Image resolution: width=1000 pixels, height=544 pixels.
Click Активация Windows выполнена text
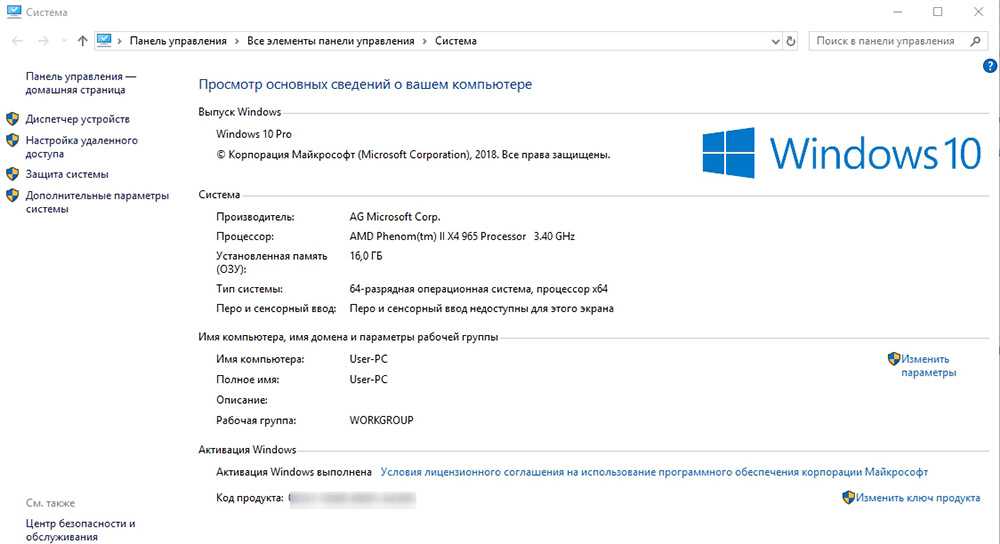point(294,472)
